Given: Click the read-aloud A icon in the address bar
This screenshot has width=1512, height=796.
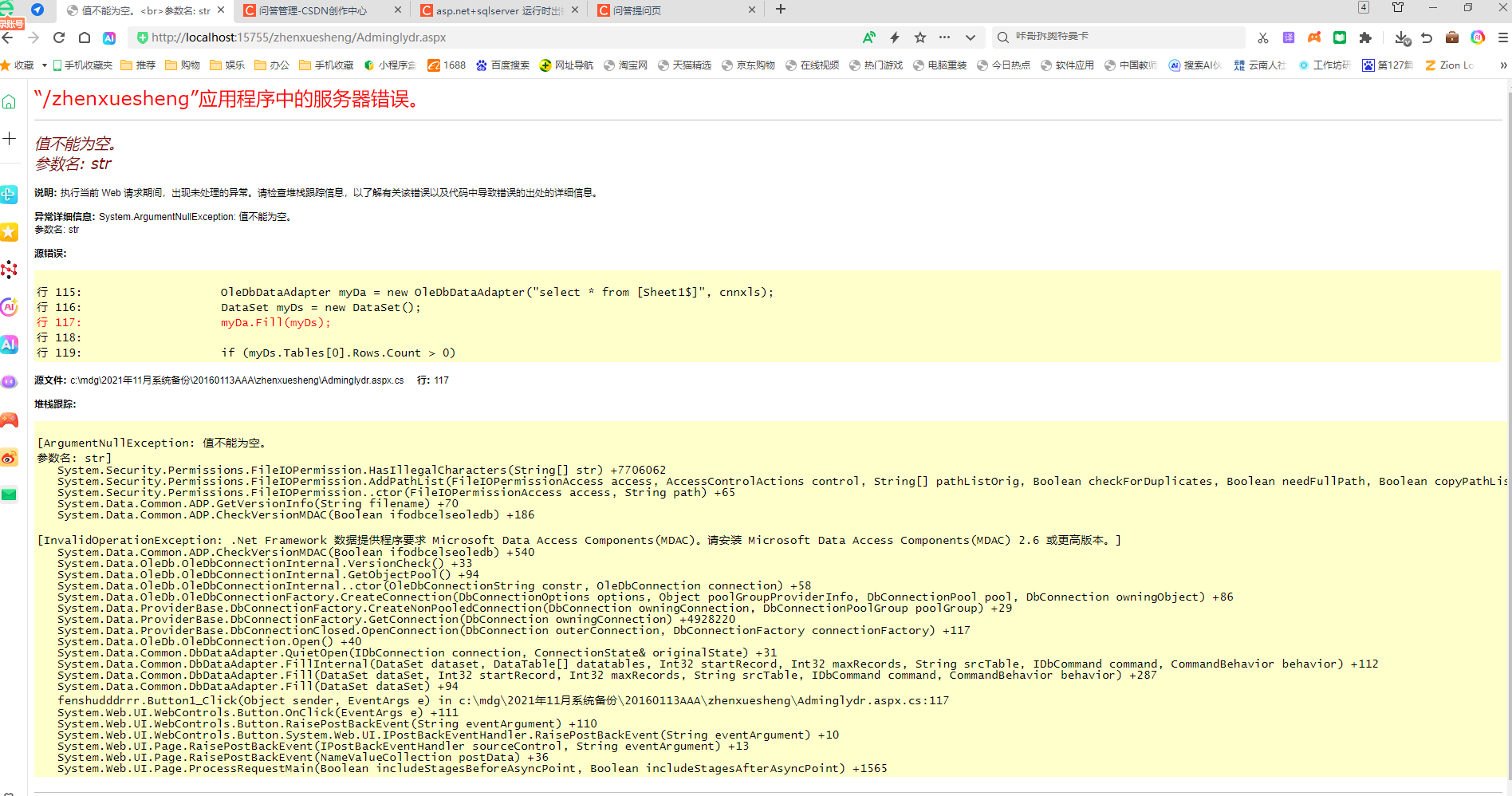Looking at the screenshot, I should point(869,37).
